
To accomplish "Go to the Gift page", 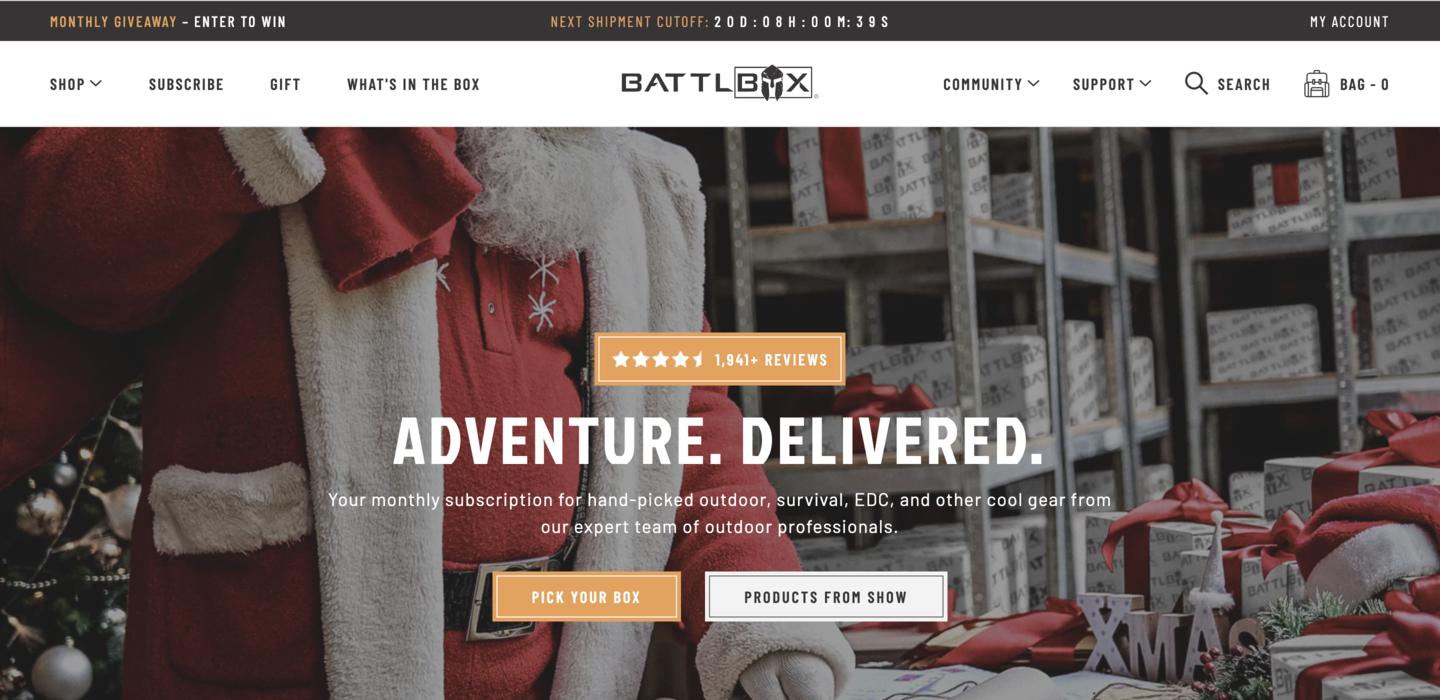I will tap(285, 84).
